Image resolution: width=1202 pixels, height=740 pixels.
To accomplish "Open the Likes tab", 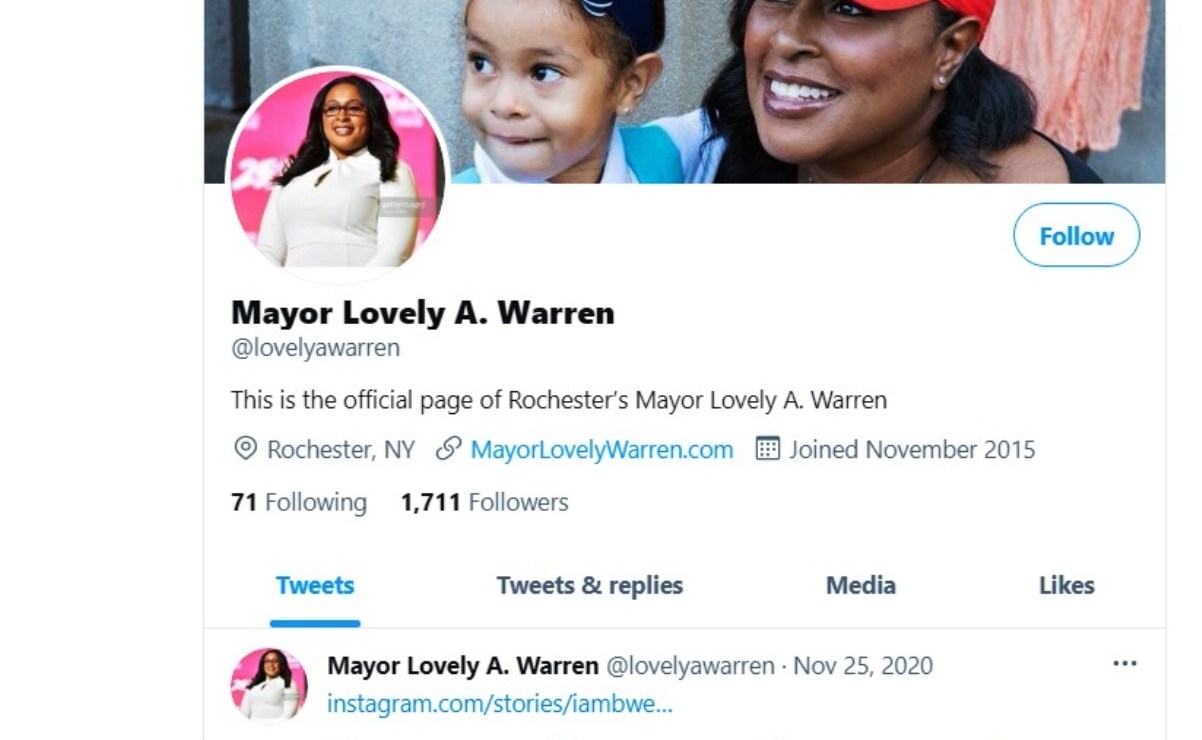I will click(1067, 585).
